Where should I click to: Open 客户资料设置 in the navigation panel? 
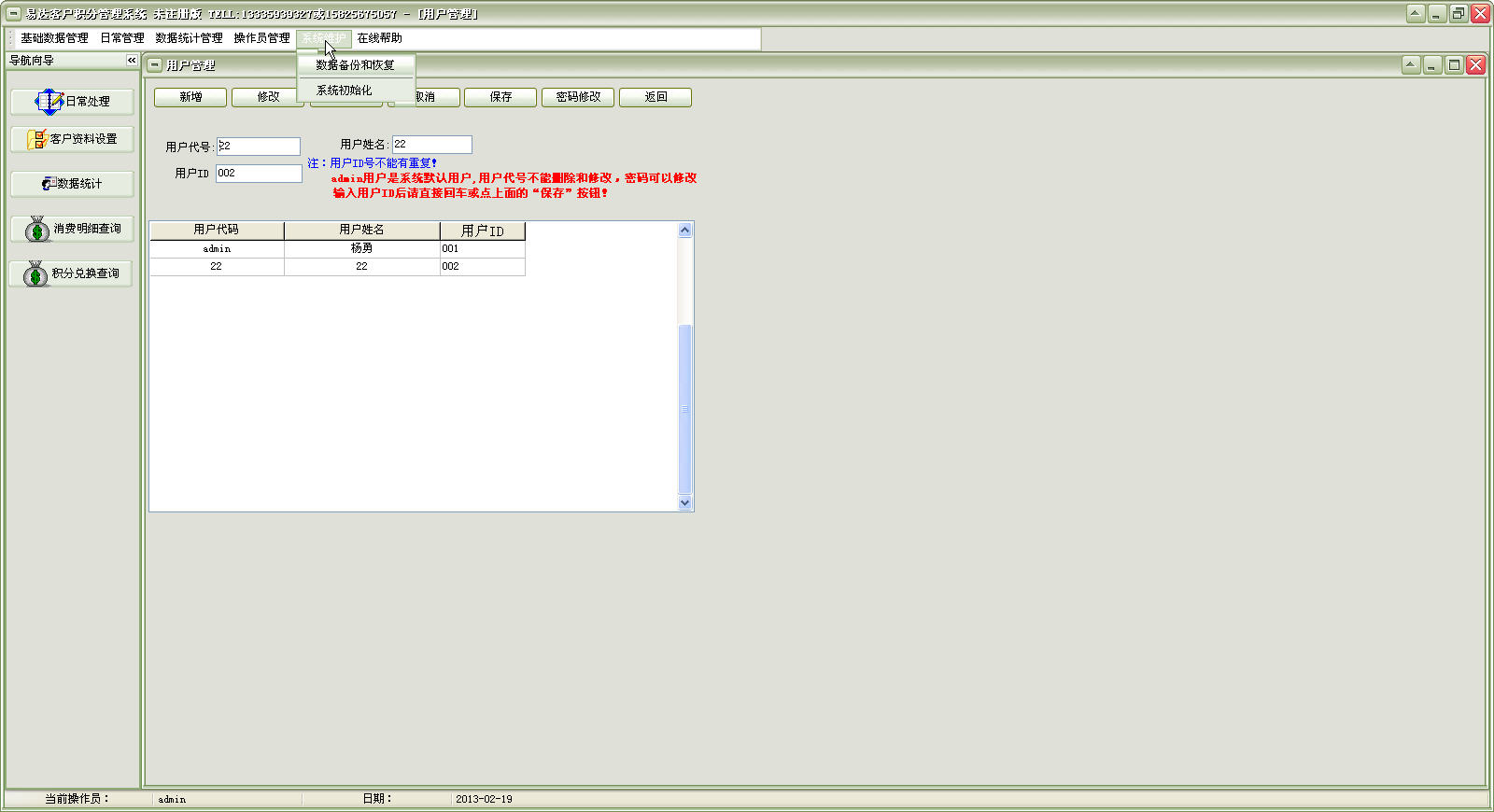click(x=72, y=139)
